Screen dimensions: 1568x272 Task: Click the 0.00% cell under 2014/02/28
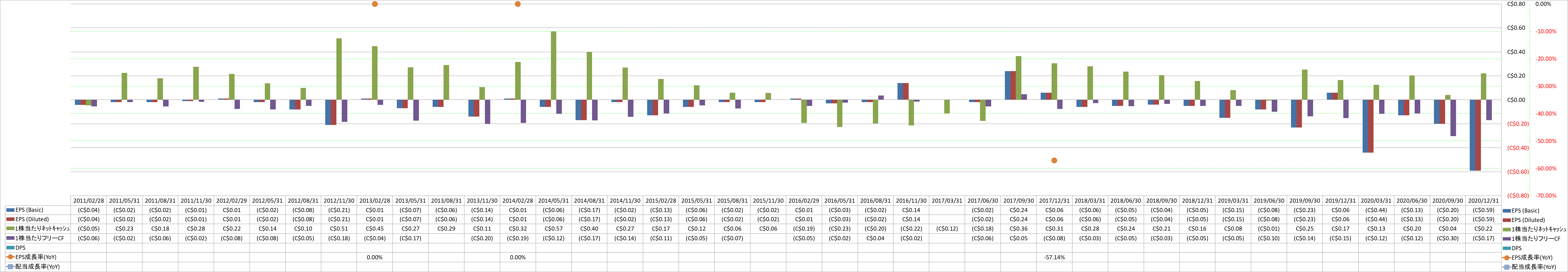(518, 257)
